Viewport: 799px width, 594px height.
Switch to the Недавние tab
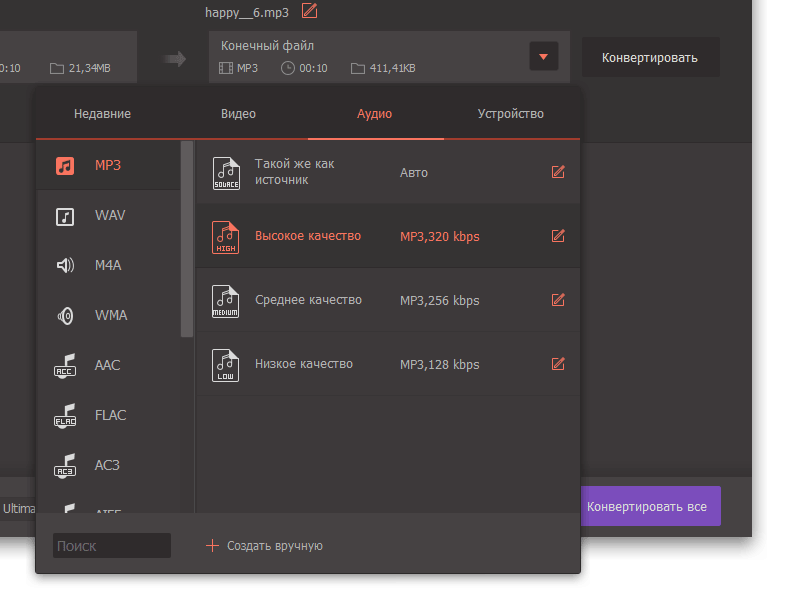(102, 114)
